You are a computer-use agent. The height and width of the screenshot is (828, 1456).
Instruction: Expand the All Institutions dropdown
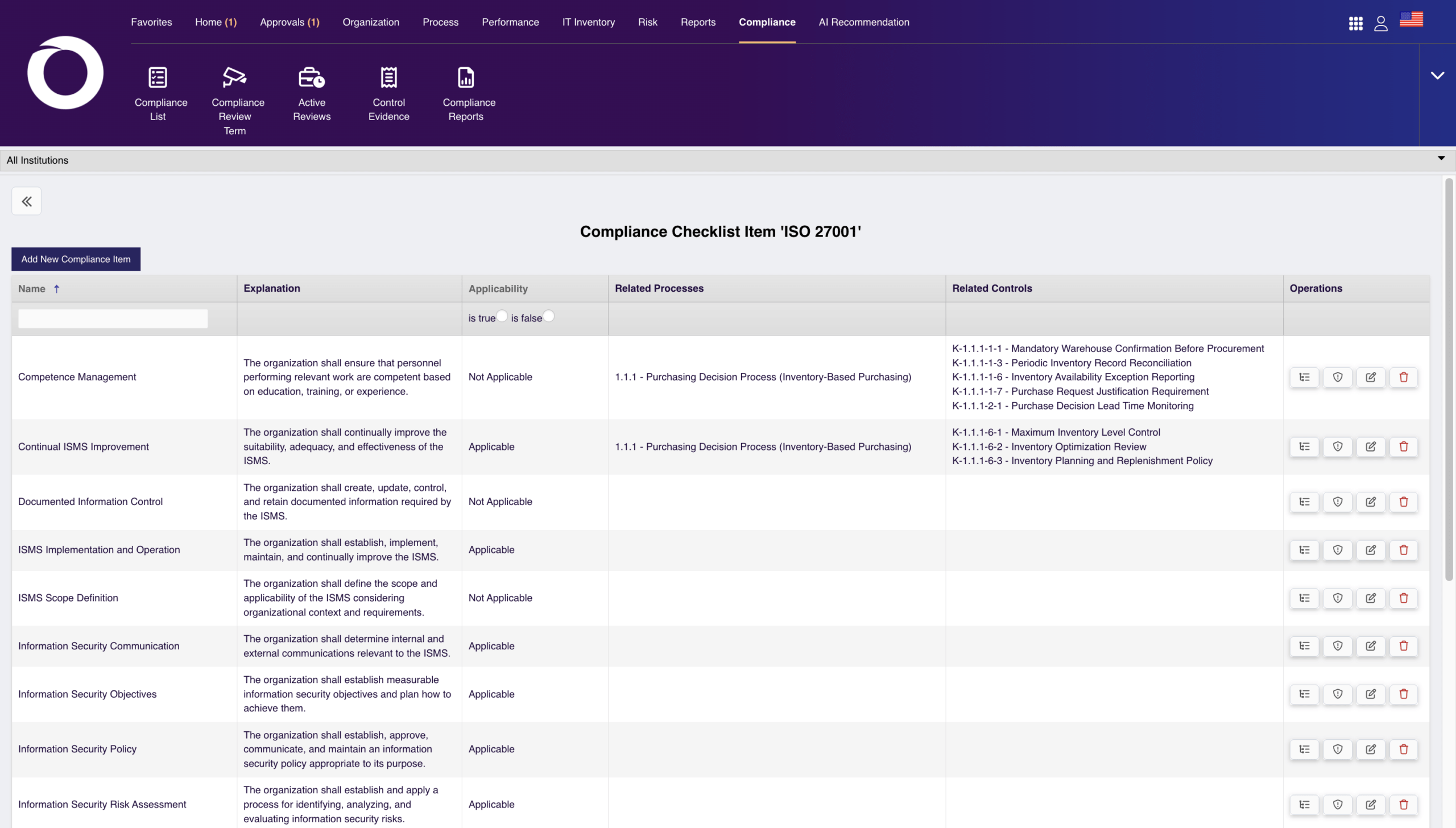(1441, 159)
